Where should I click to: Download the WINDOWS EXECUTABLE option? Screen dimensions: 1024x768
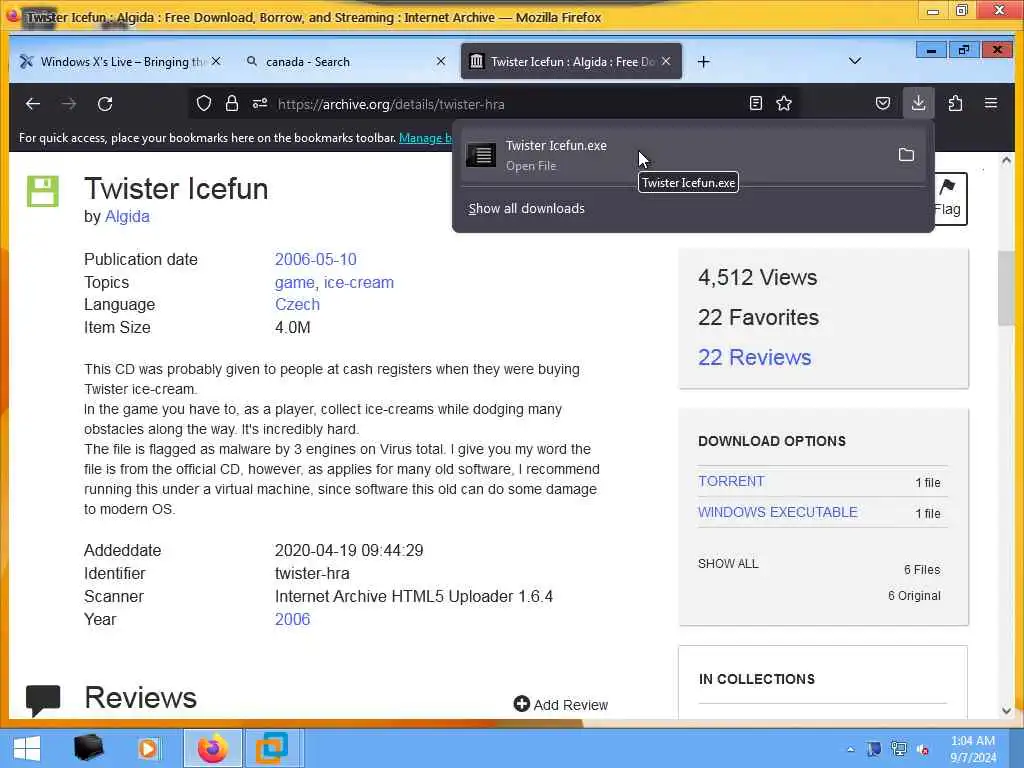pos(778,512)
